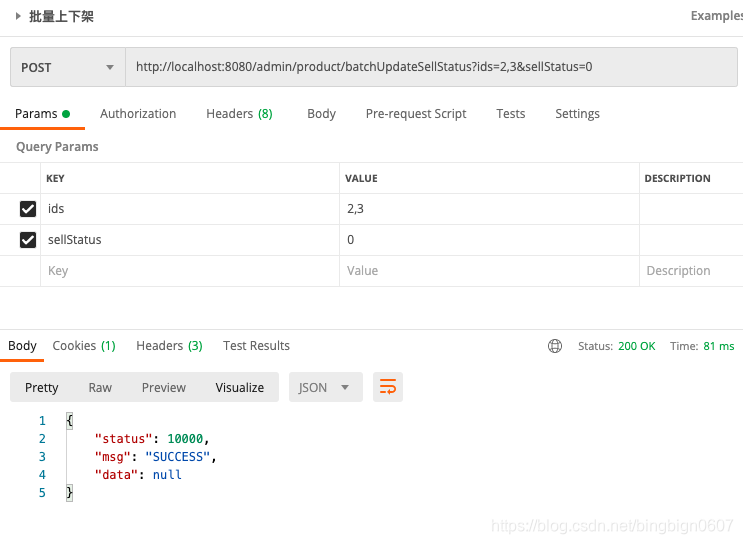
Task: Click the "data": null line
Action: click(x=138, y=475)
